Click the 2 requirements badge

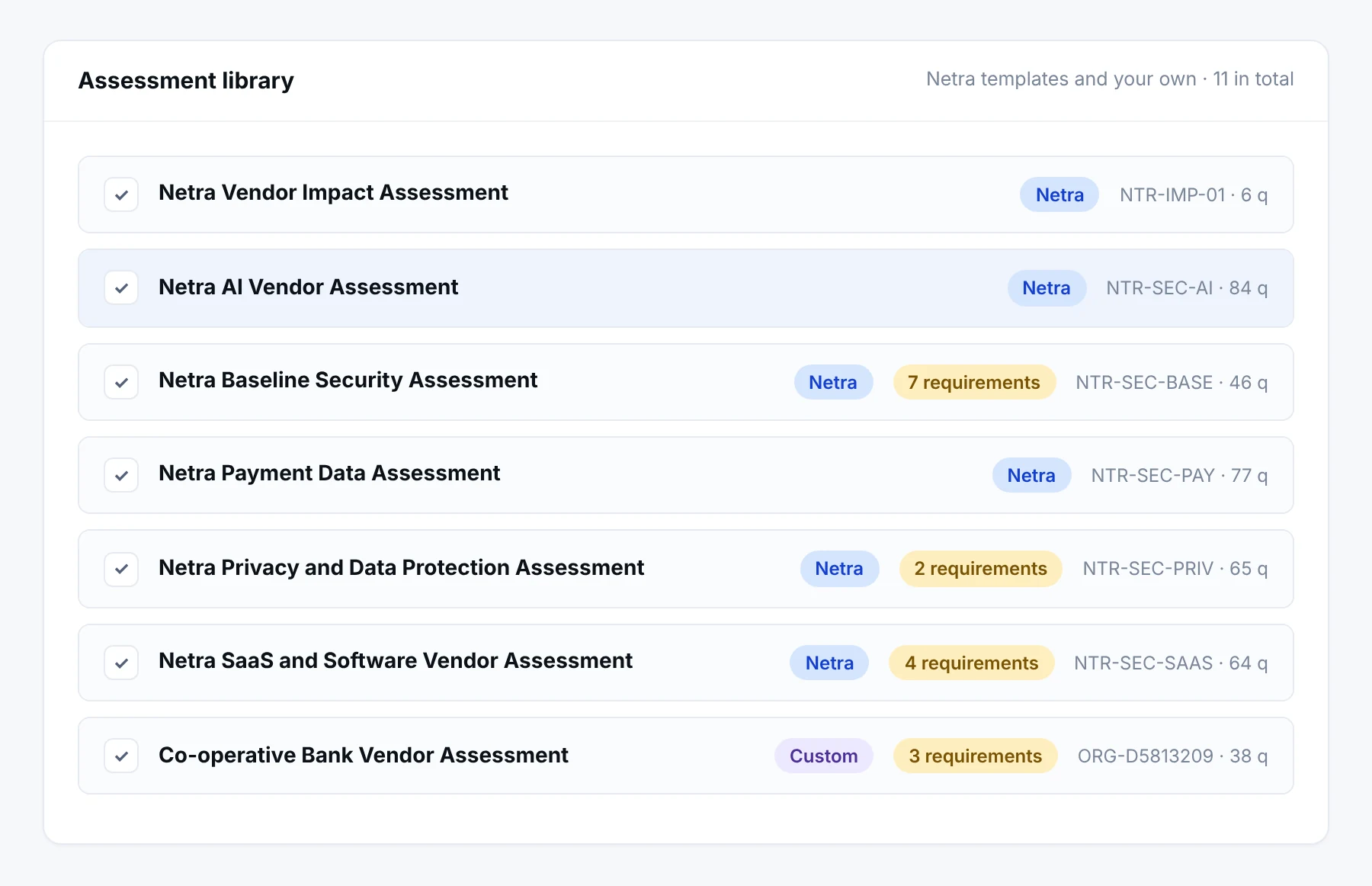pos(981,569)
